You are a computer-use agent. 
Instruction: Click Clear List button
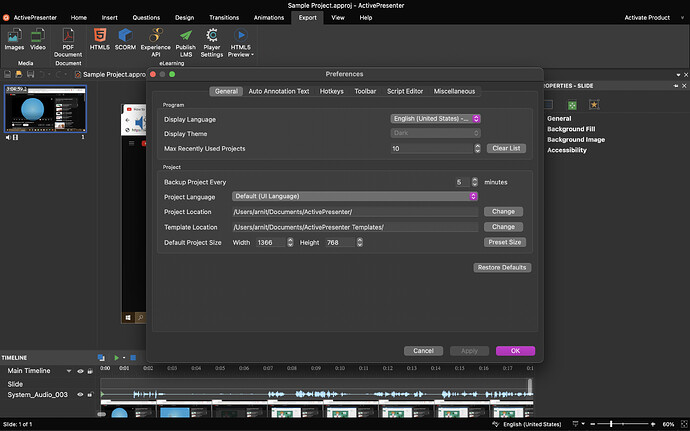[x=506, y=148]
